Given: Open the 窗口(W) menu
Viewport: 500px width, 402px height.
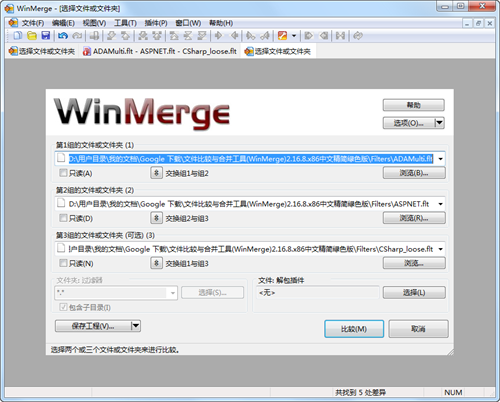Looking at the screenshot, I should (188, 23).
